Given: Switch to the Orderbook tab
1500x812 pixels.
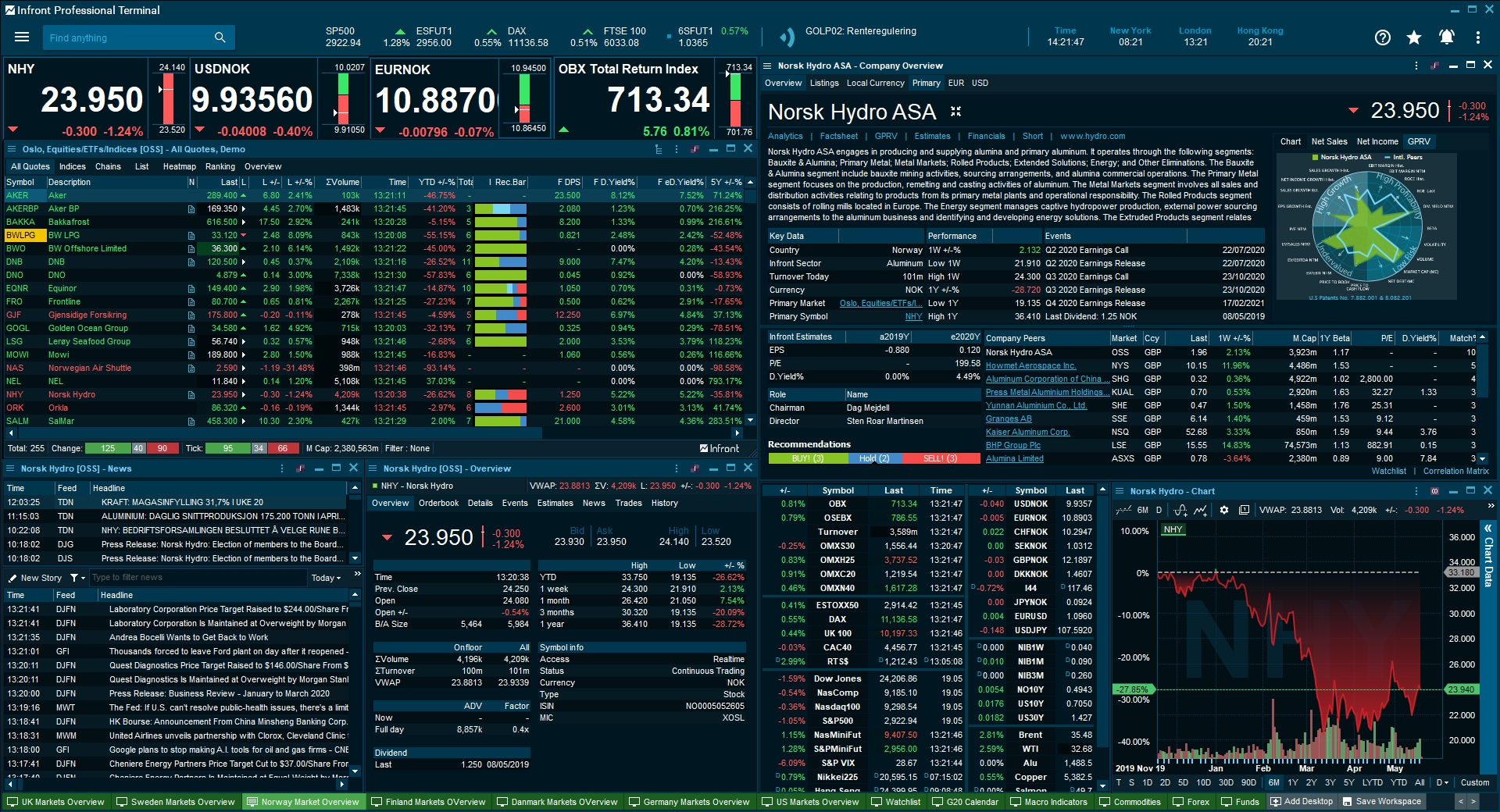Looking at the screenshot, I should (x=438, y=503).
